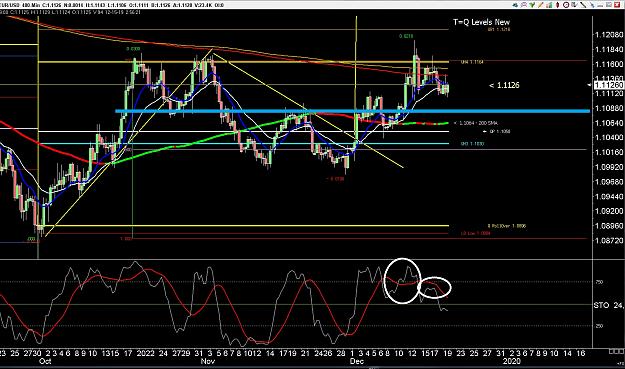Click the '2020' year label on time axis
Viewport: 625px width, 369px height.
tap(511, 361)
